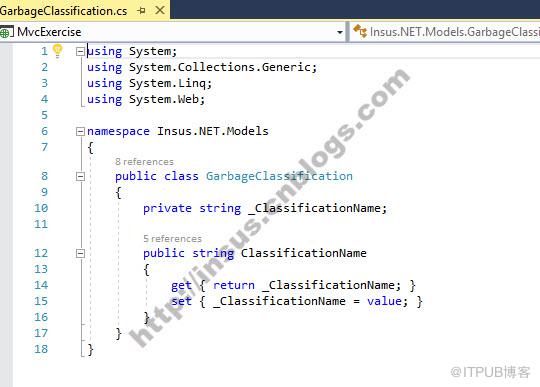
Task: Click line number 18 in the margin
Action: coord(41,349)
